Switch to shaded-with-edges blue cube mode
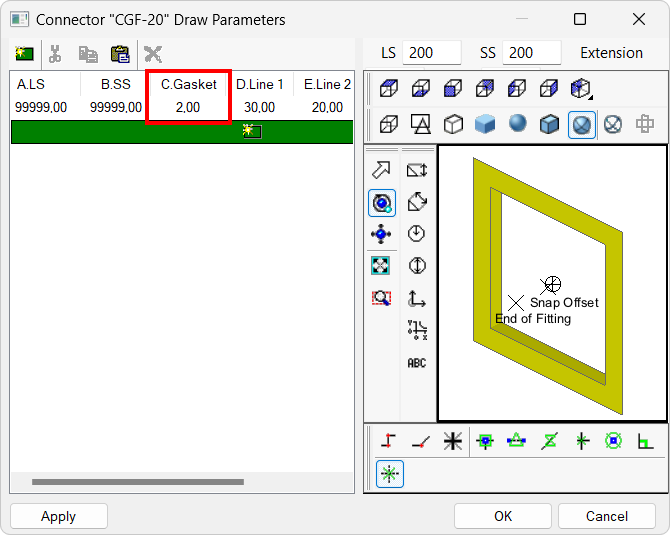The height and width of the screenshot is (535, 670). click(x=550, y=124)
